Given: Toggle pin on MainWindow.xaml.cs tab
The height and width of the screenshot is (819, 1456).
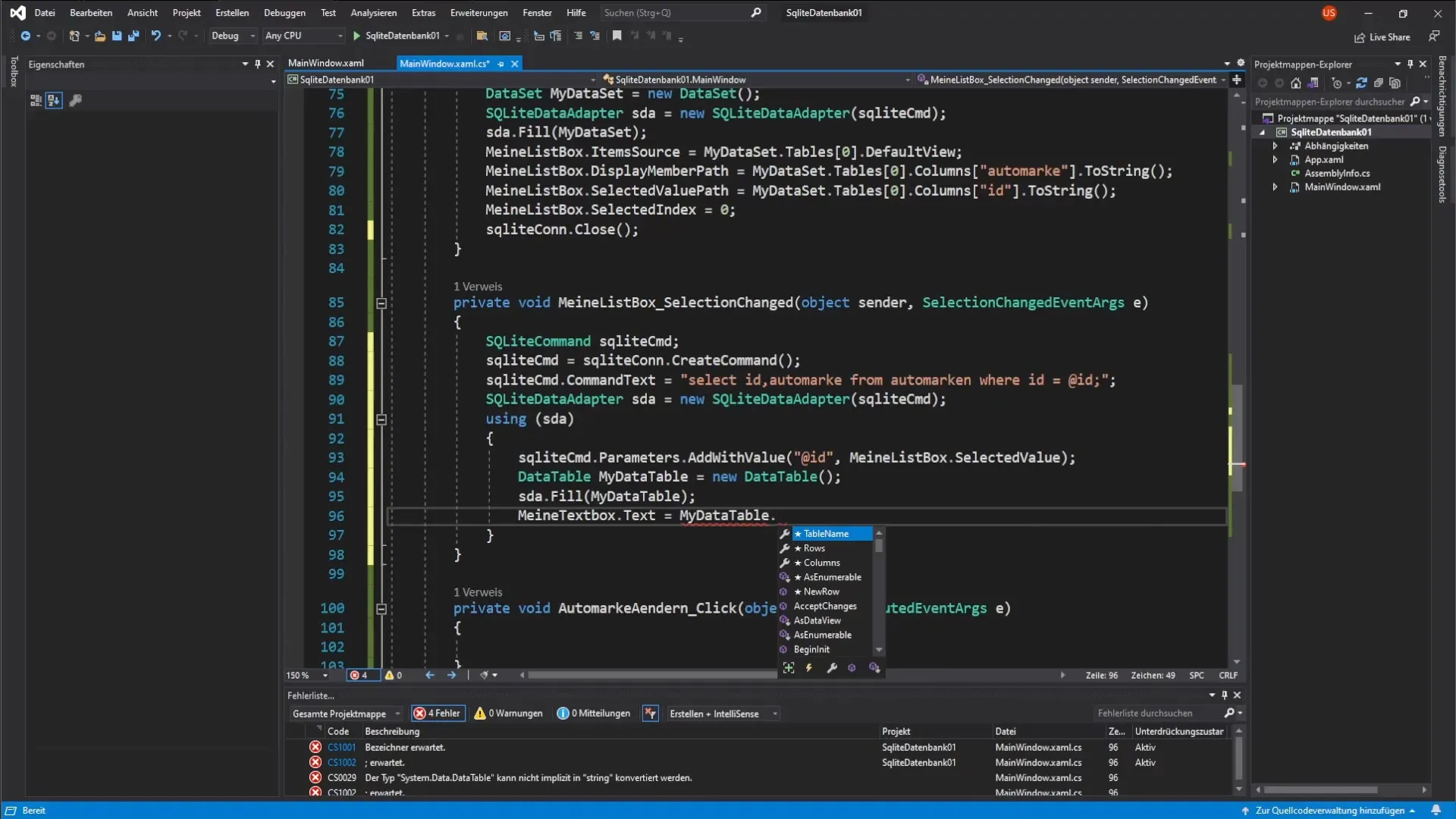Looking at the screenshot, I should (500, 64).
